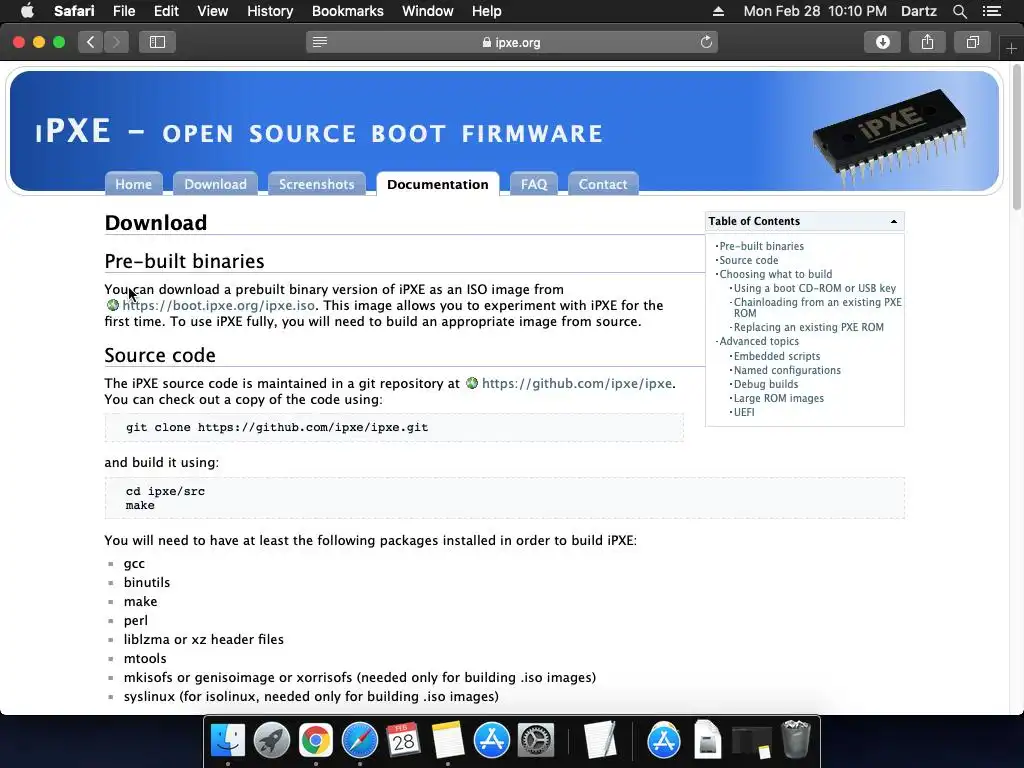
Task: Select the Documentation tab
Action: (x=438, y=184)
